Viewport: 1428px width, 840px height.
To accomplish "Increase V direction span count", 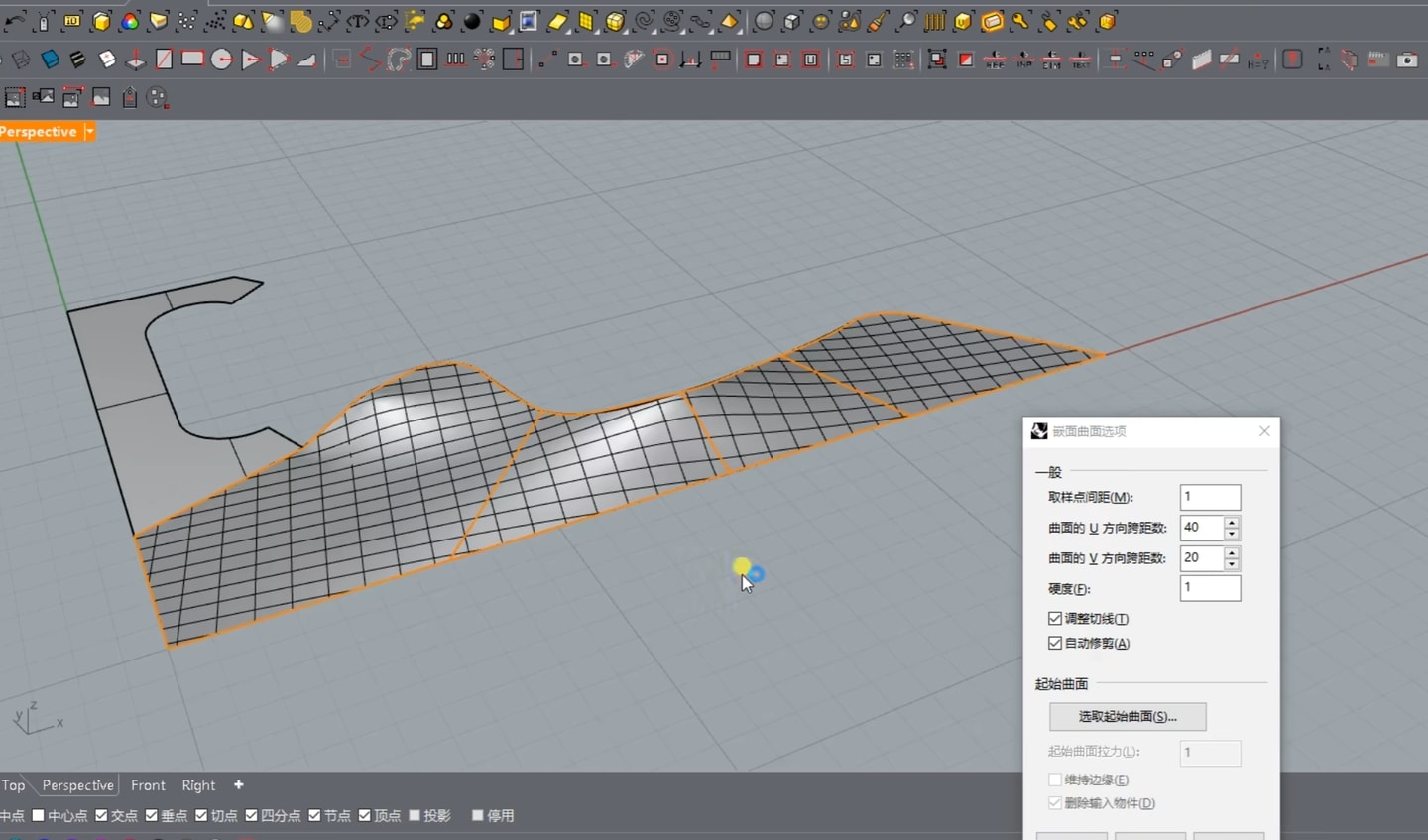I will coord(1232,552).
